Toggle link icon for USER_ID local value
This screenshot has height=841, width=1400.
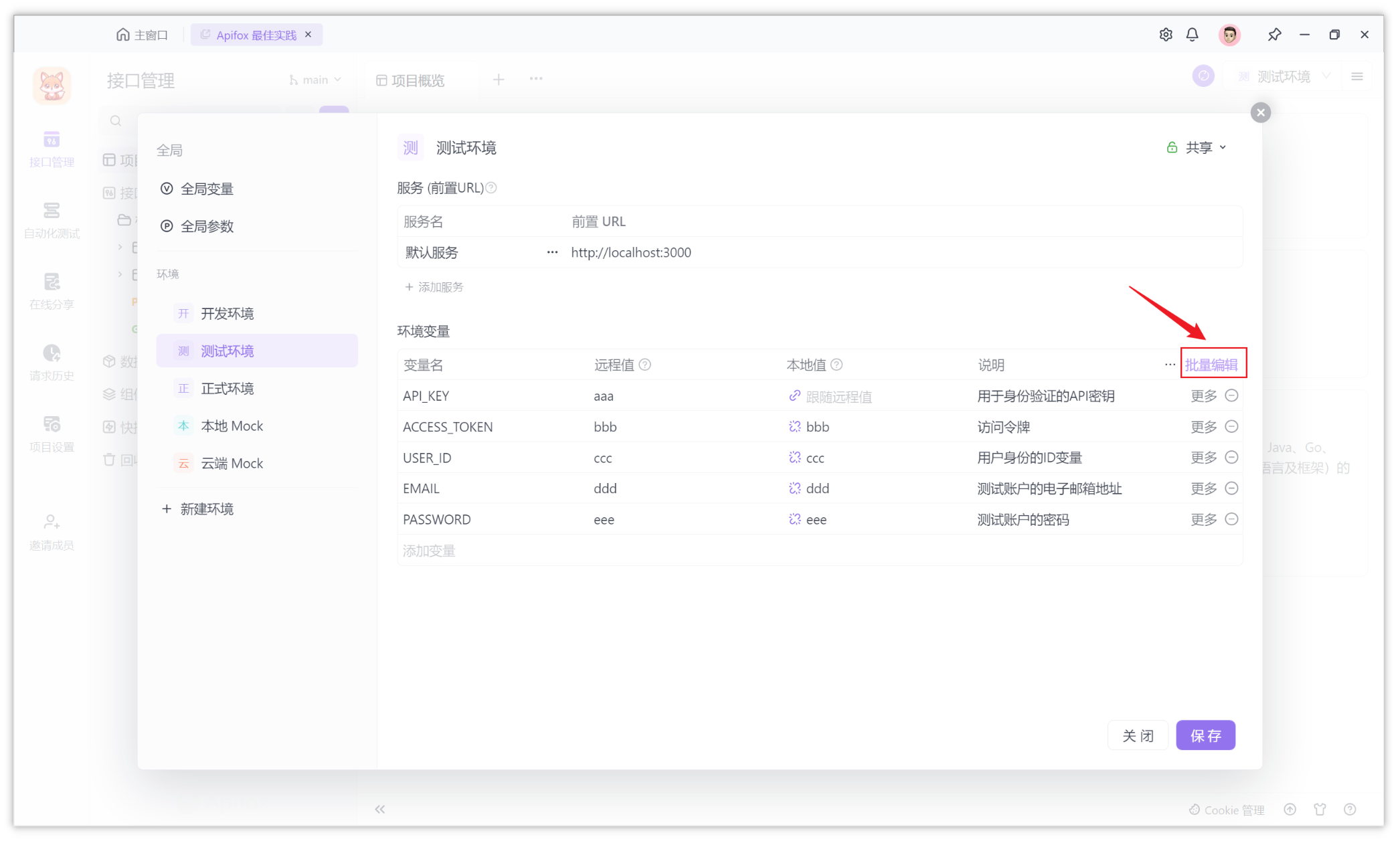pos(794,458)
